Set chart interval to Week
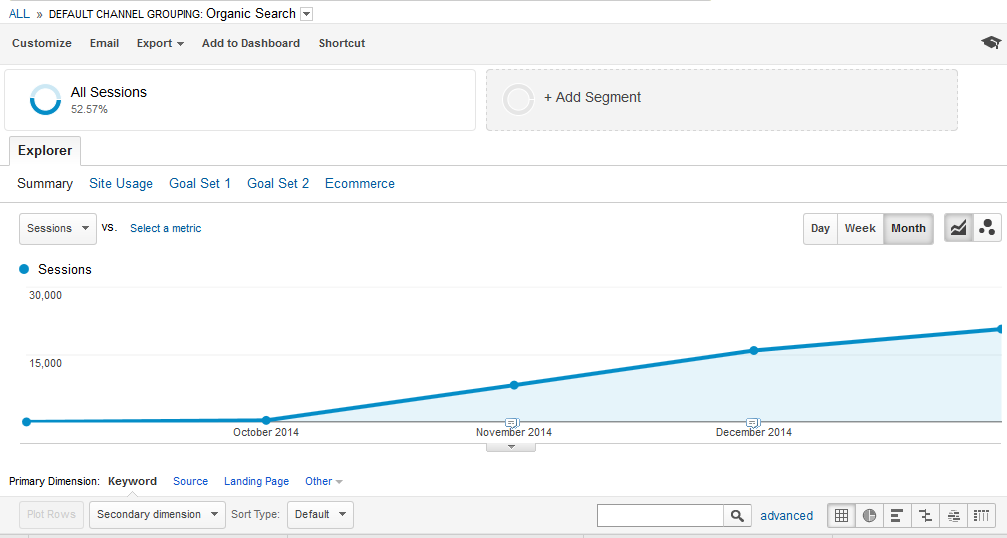The image size is (1007, 538). tap(860, 228)
